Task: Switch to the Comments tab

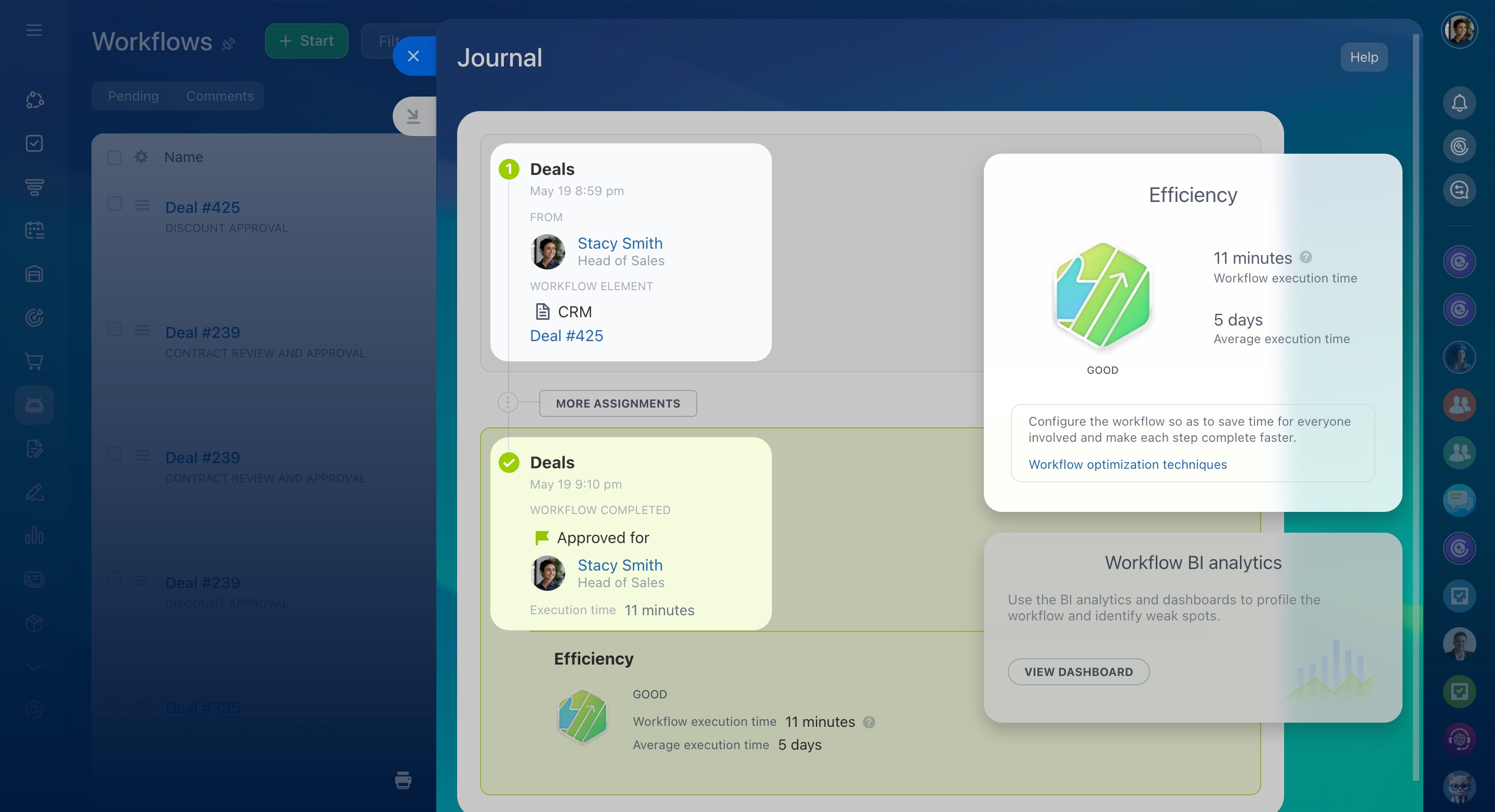Action: pyautogui.click(x=220, y=96)
